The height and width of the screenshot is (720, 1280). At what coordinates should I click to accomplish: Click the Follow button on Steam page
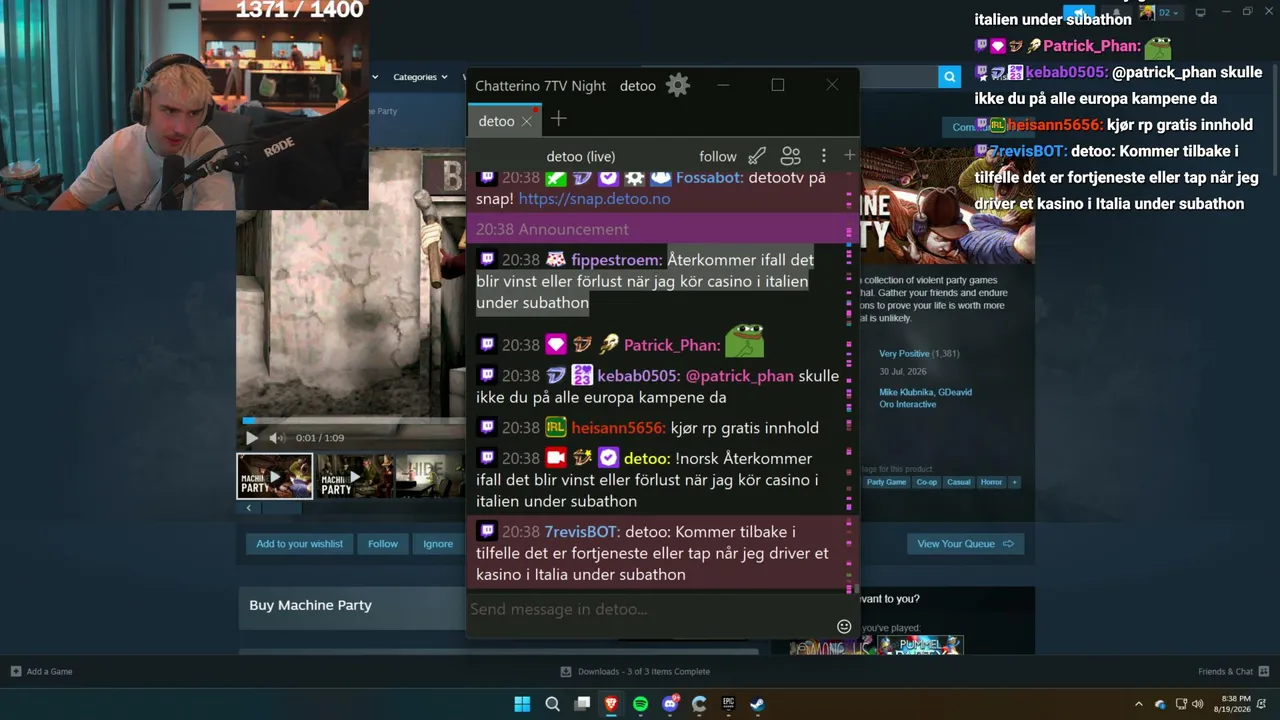pos(383,544)
